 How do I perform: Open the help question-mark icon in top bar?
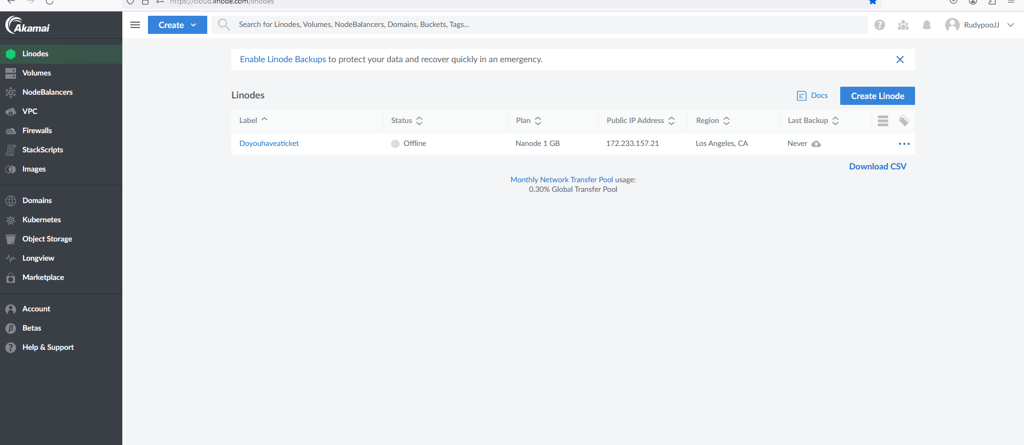(x=880, y=25)
